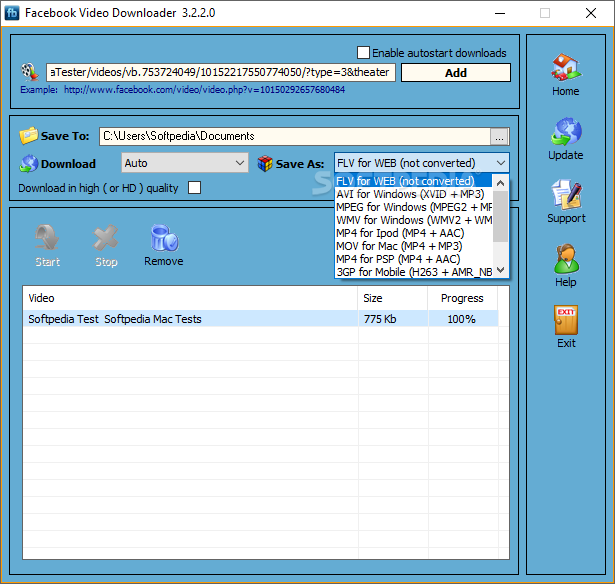Click the browse ellipsis button for Save To
615x584 pixels.
coord(499,137)
